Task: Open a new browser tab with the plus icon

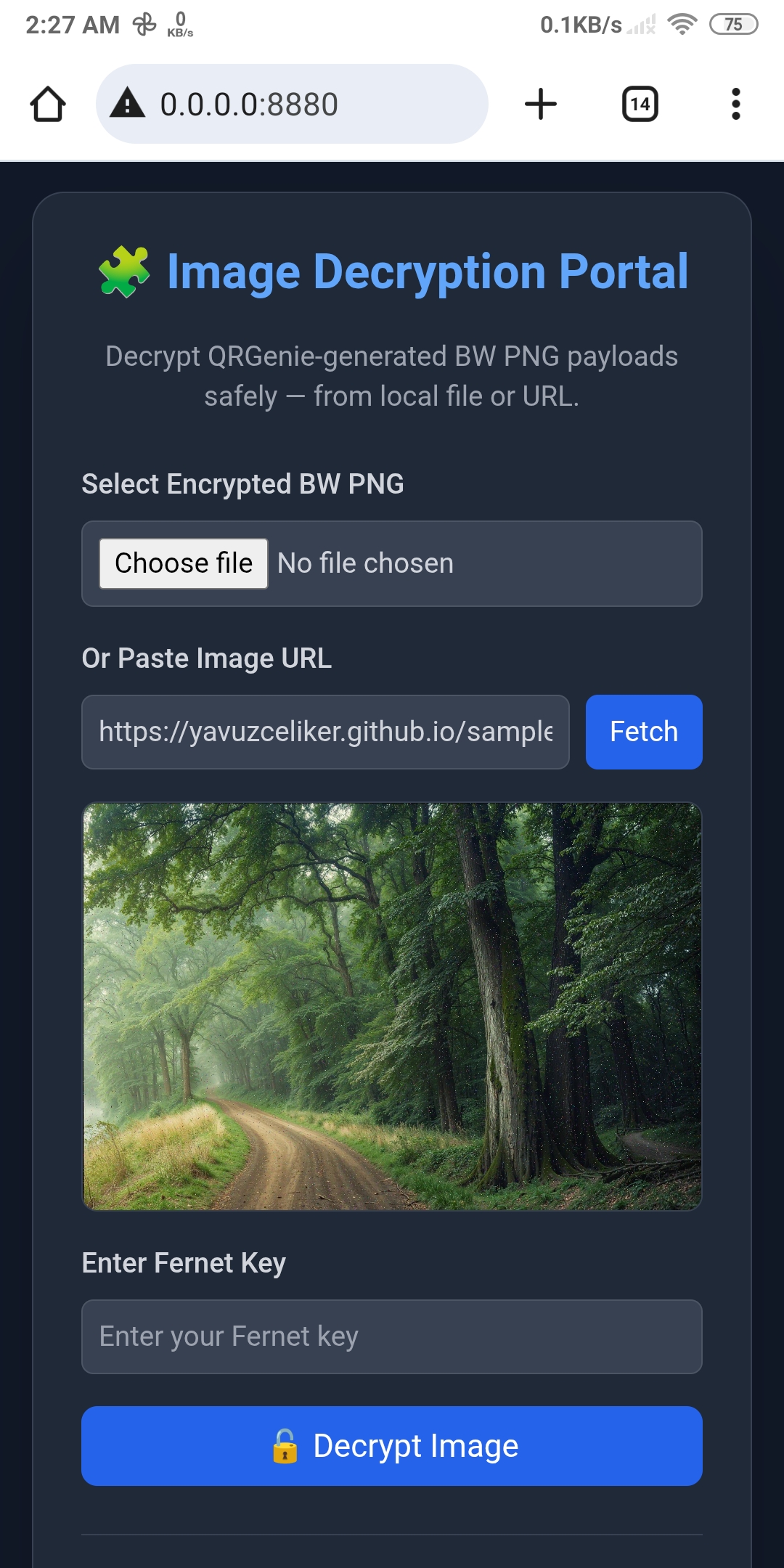Action: click(542, 103)
